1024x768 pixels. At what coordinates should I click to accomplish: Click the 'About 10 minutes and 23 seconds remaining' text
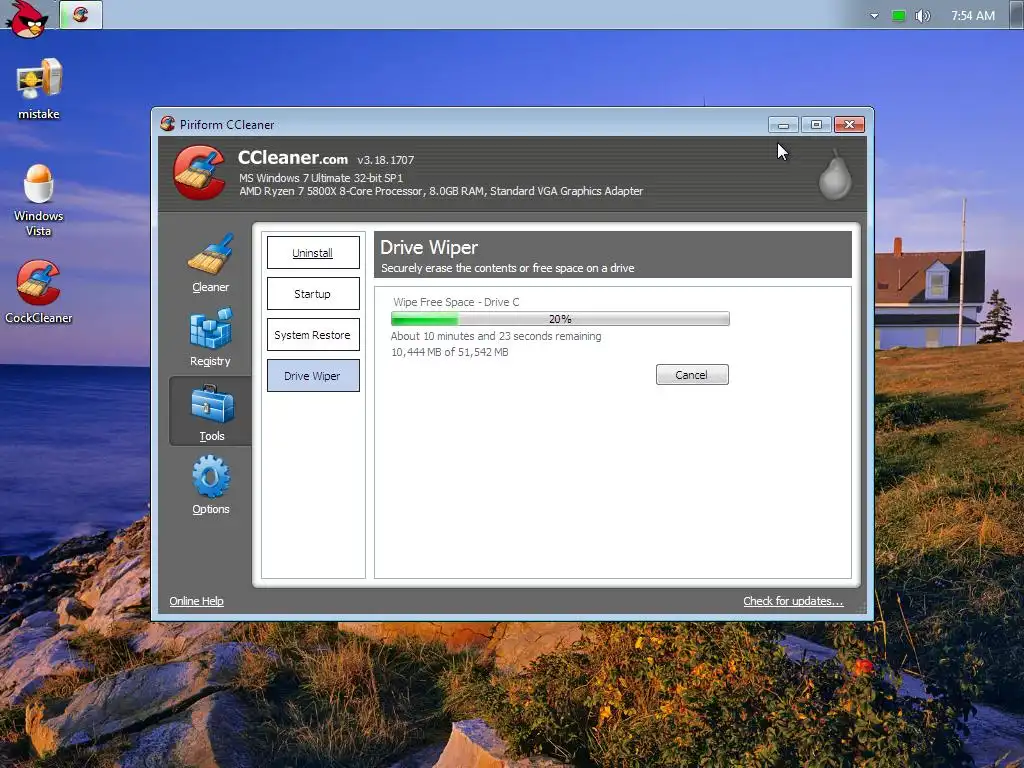(x=496, y=336)
